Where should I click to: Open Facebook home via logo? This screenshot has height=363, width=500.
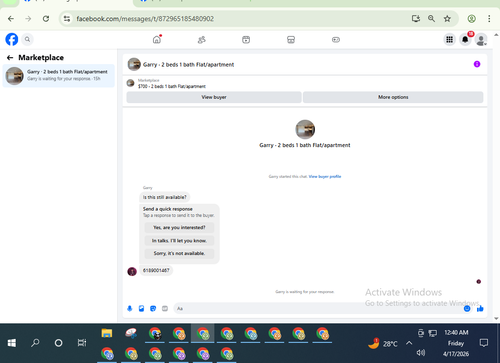coord(12,39)
